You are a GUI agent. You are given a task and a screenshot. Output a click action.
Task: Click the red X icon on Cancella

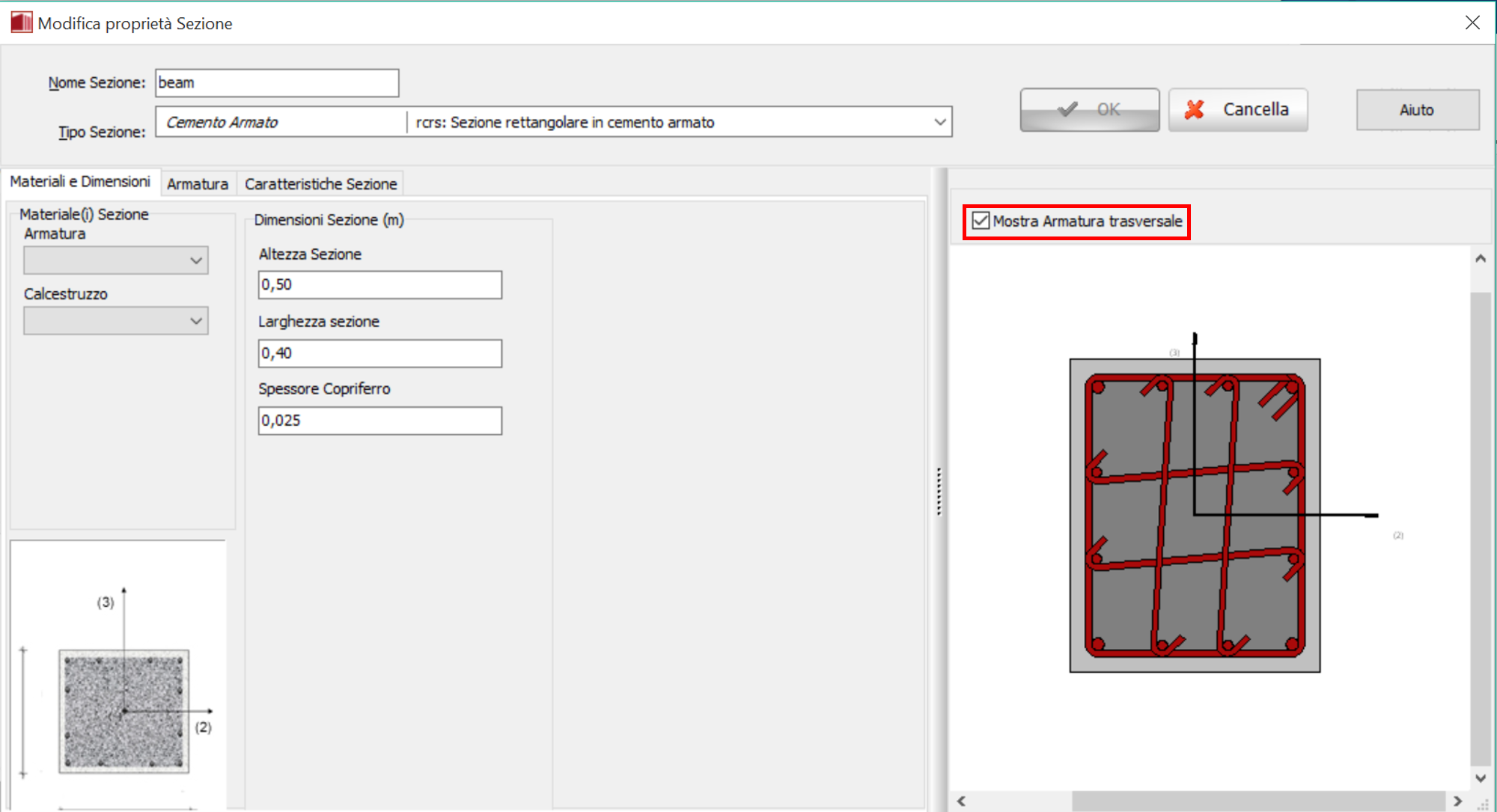tap(1195, 110)
